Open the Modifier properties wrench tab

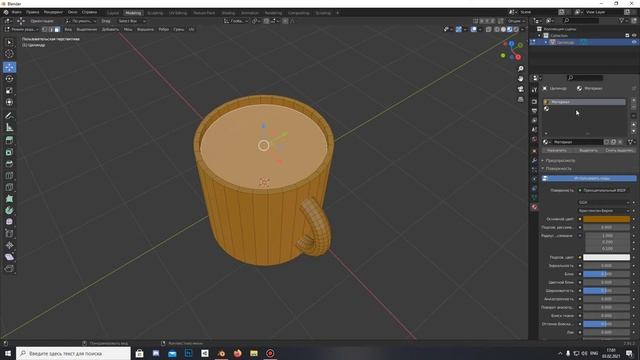pos(534,160)
